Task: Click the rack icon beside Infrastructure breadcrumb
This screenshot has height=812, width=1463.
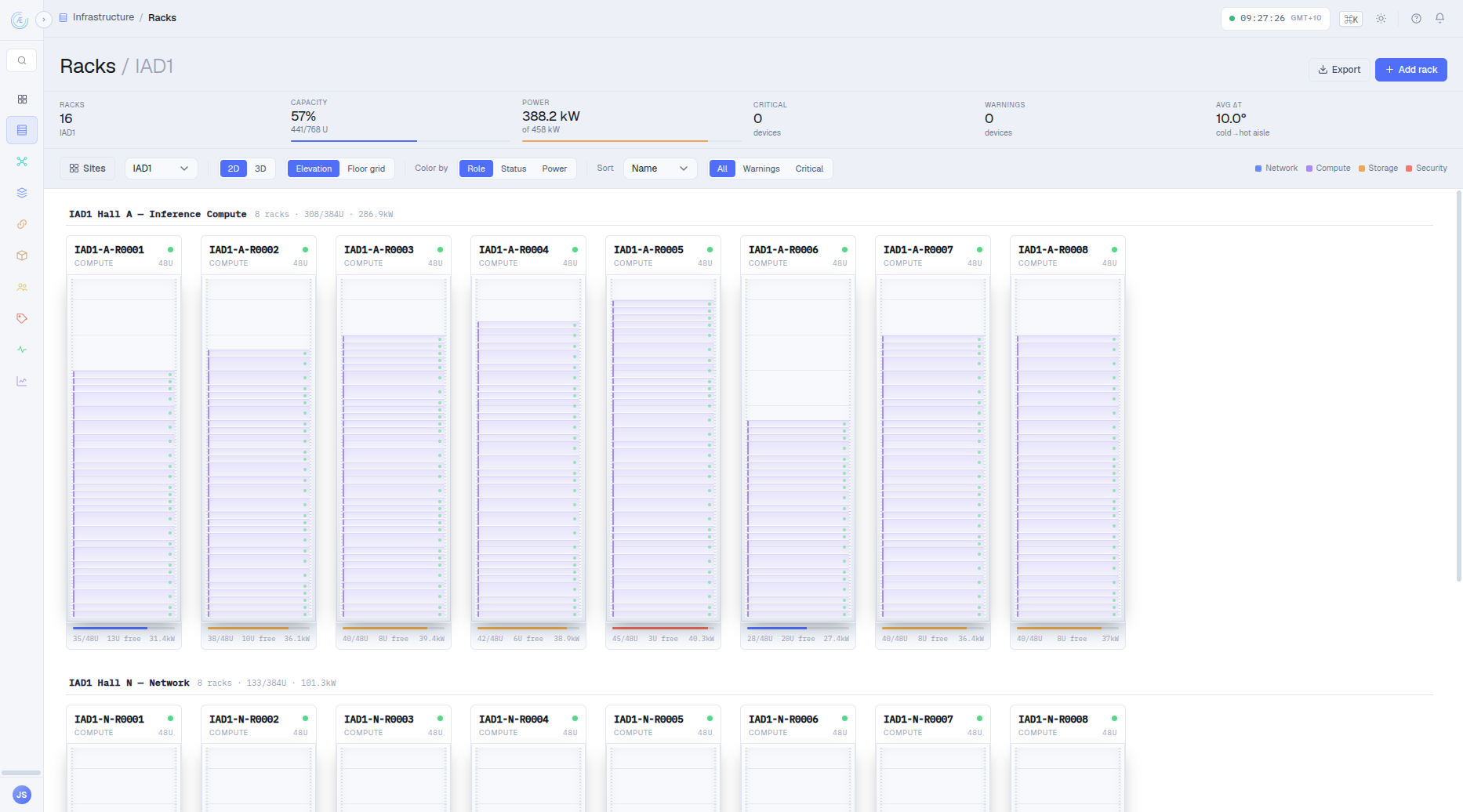Action: pyautogui.click(x=64, y=17)
